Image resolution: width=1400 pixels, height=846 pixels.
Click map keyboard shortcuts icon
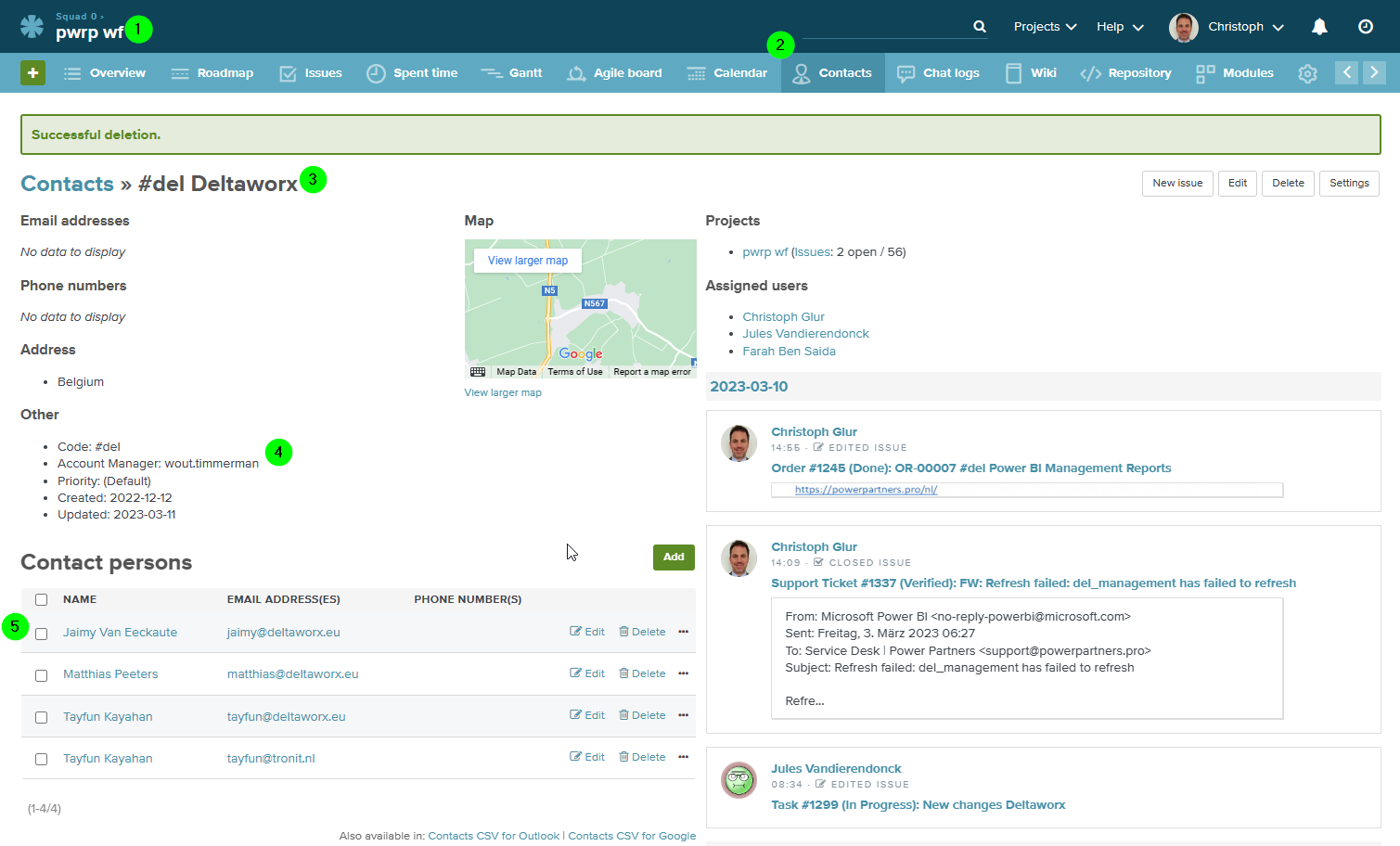click(x=478, y=372)
